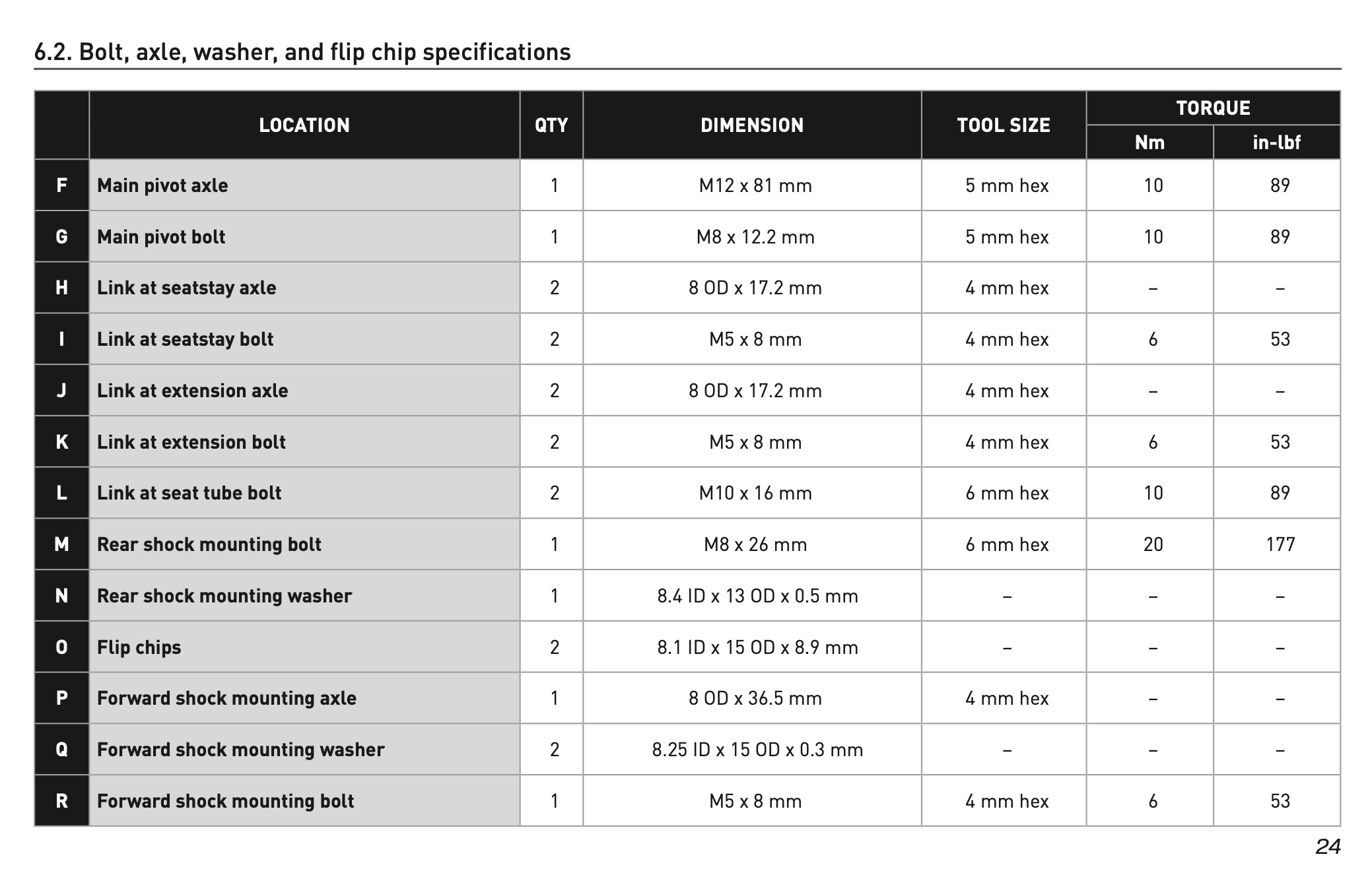Click 8.25 ID x 15 OD x 0.3 mm cell
Viewport: 1372px width, 875px height.
pyautogui.click(x=757, y=750)
